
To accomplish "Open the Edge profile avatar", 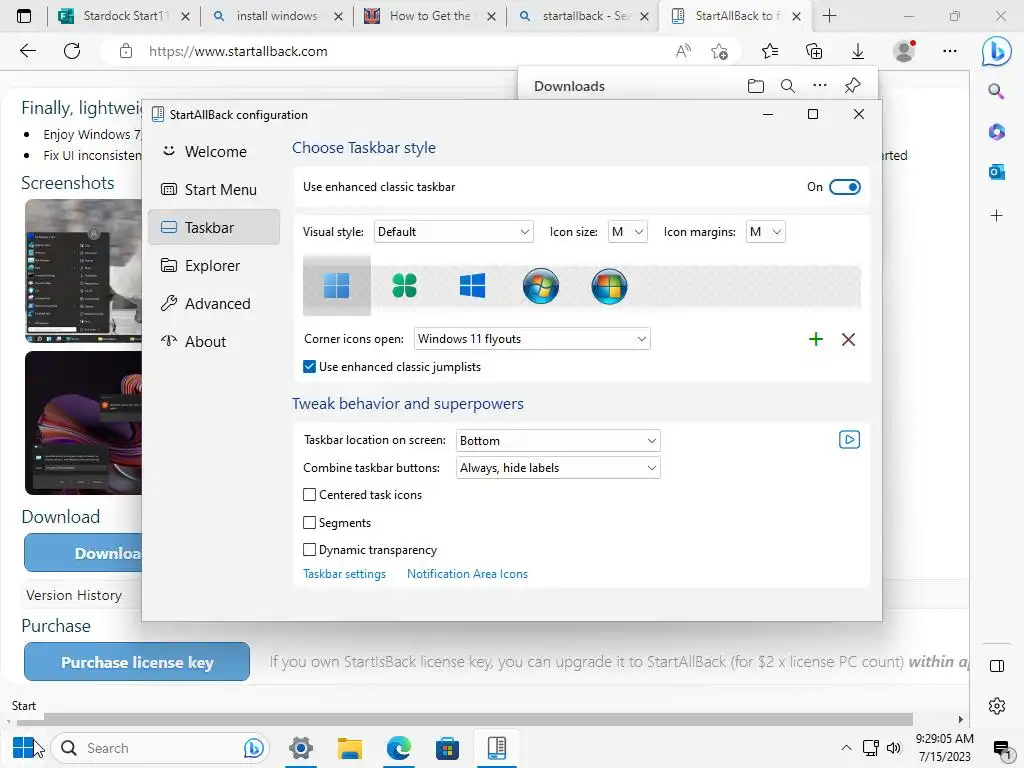I will coord(904,51).
